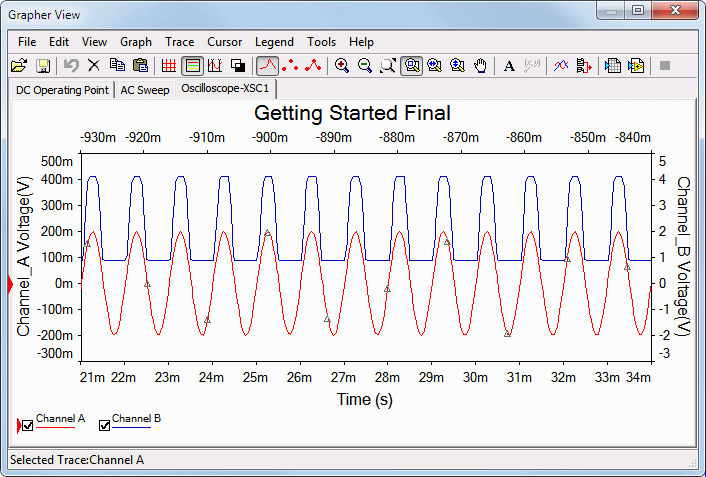Minimize the Grapher View window
Image resolution: width=706 pixels, height=477 pixels.
(611, 11)
